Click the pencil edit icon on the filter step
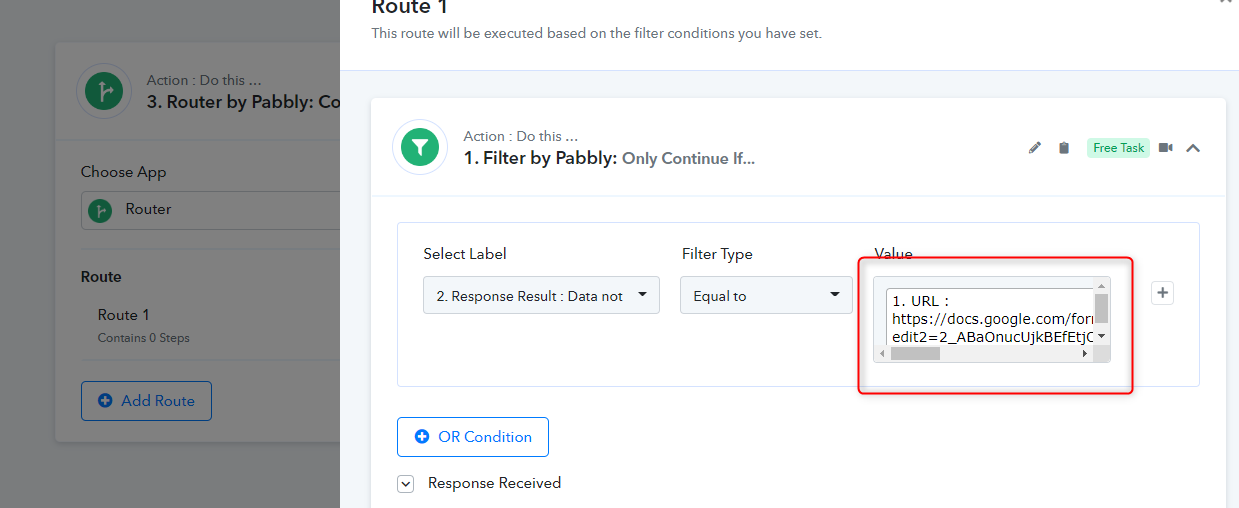Image resolution: width=1239 pixels, height=508 pixels. pos(1035,148)
